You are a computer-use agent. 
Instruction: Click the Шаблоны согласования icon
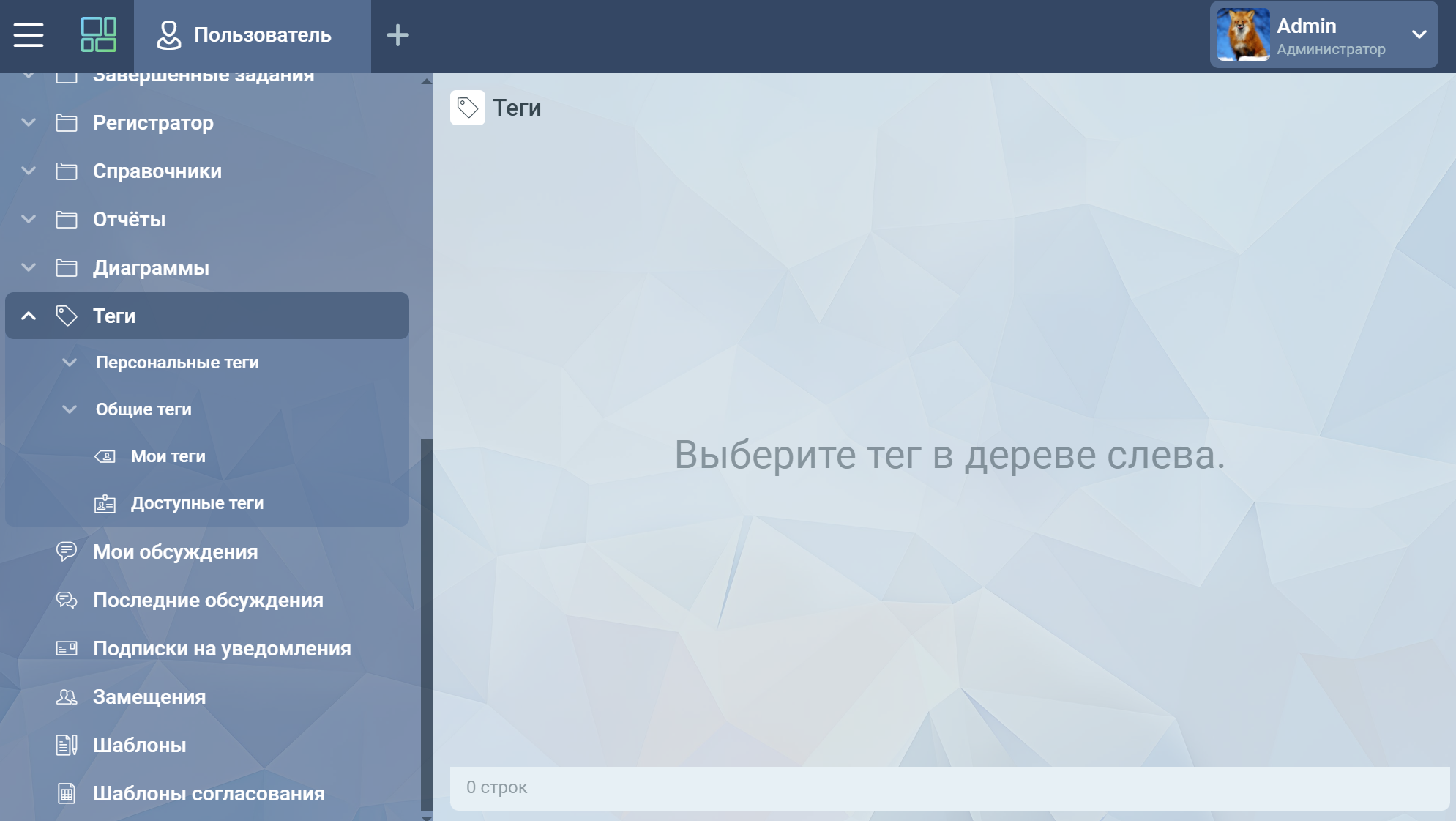coord(67,793)
